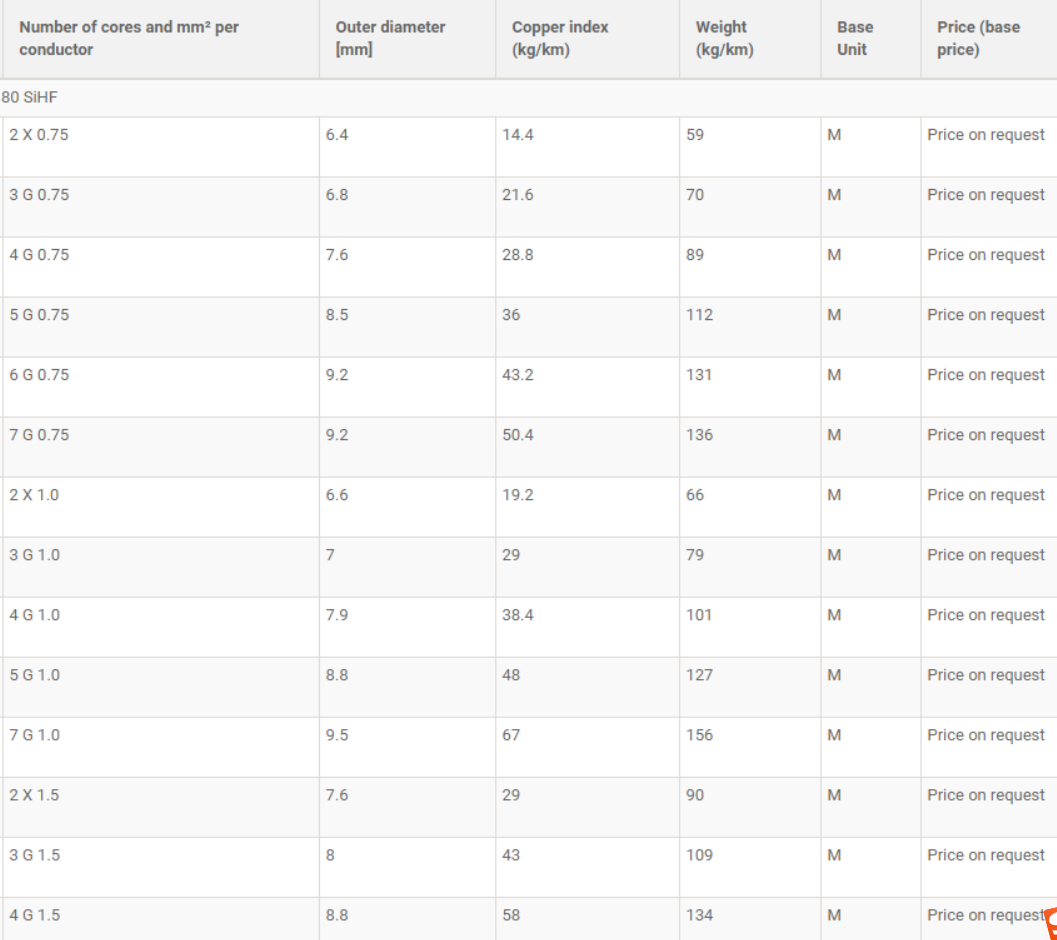Open price request for 5 G 0.75
This screenshot has height=940, width=1057.
click(985, 315)
